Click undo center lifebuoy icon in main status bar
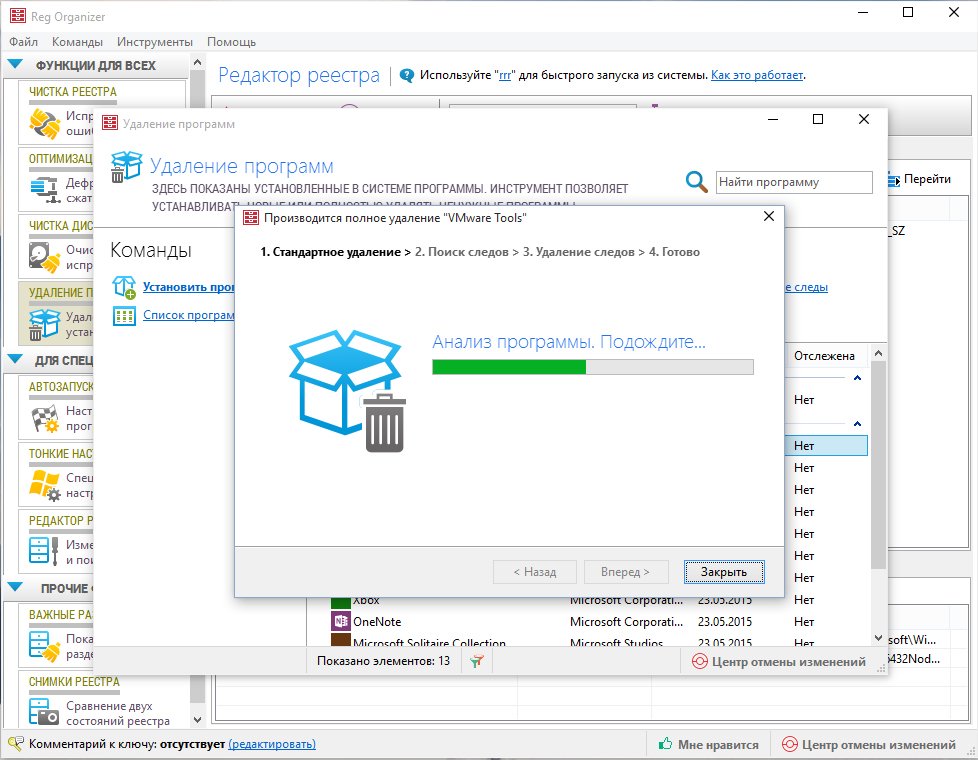Screen dimensions: 978x760 click(790, 744)
